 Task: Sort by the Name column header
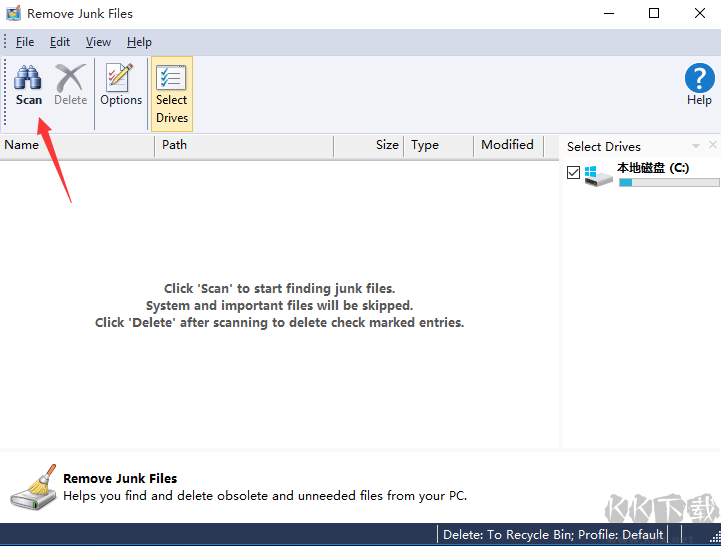pos(77,146)
